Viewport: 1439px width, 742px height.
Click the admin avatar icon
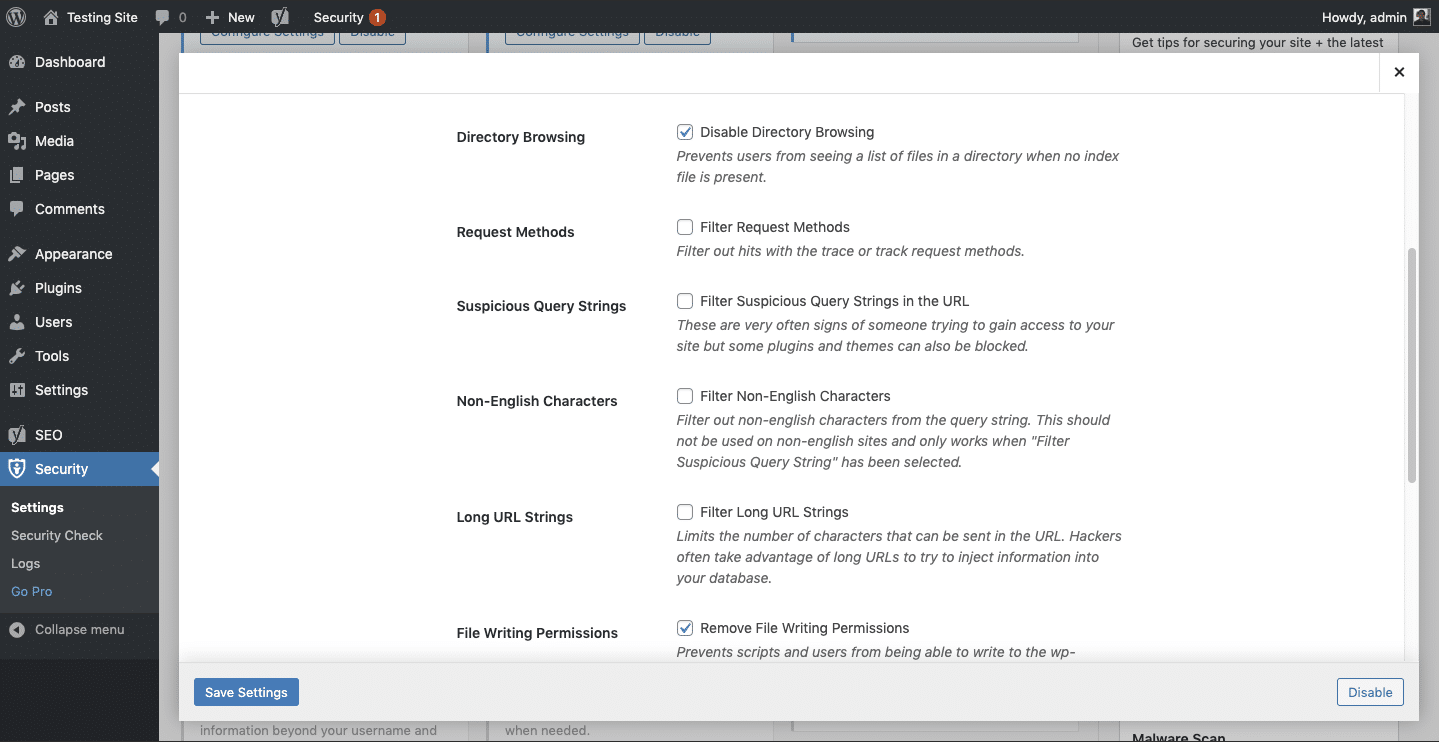1421,17
